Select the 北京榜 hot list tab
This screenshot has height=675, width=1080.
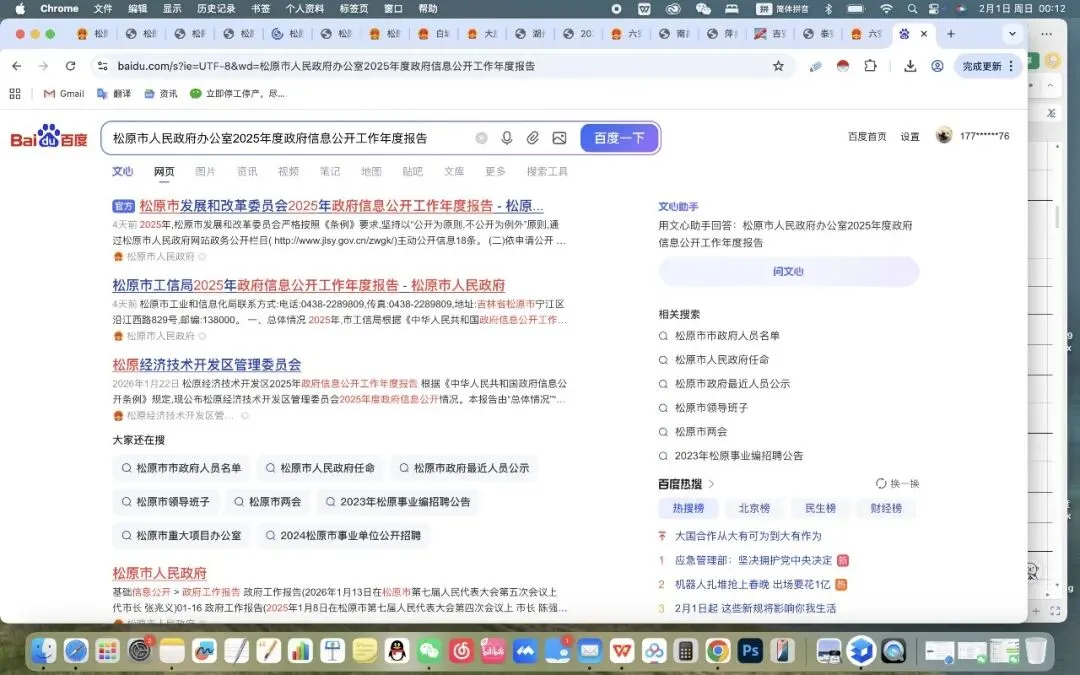(x=754, y=508)
